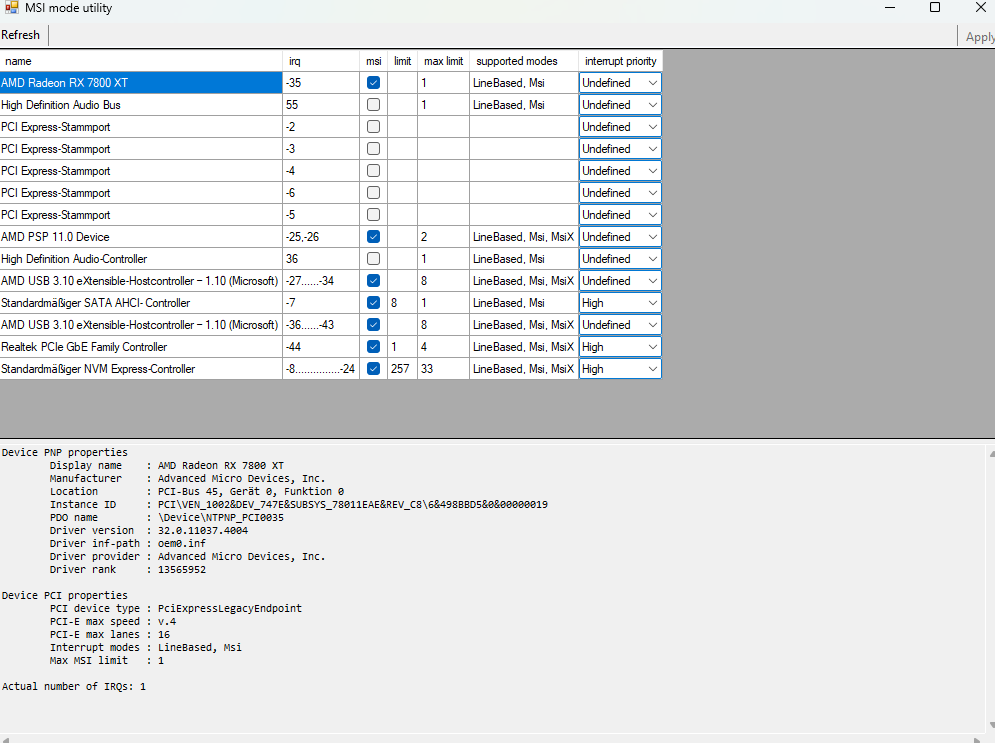Screen dimensions: 995x743
Task: Select the Standardmäßiger SATA AHCI- Controller row
Action: [x=141, y=303]
